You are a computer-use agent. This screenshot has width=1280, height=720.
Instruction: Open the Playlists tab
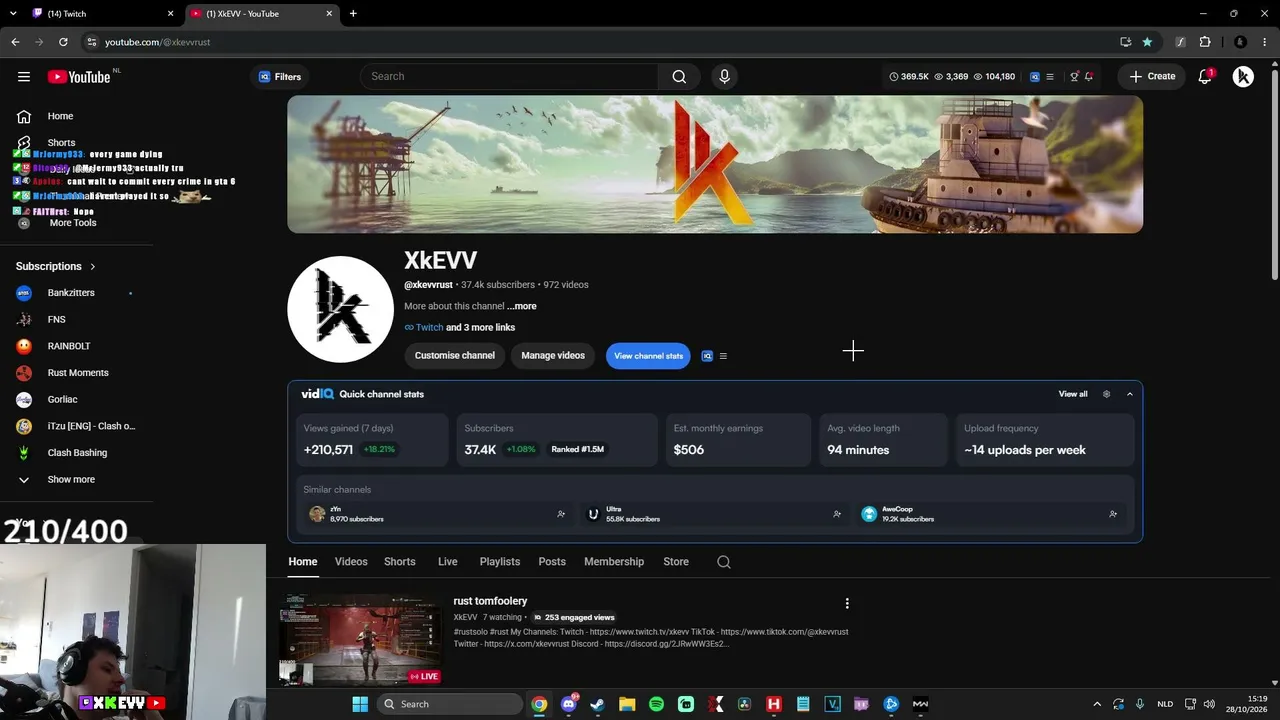pyautogui.click(x=500, y=562)
